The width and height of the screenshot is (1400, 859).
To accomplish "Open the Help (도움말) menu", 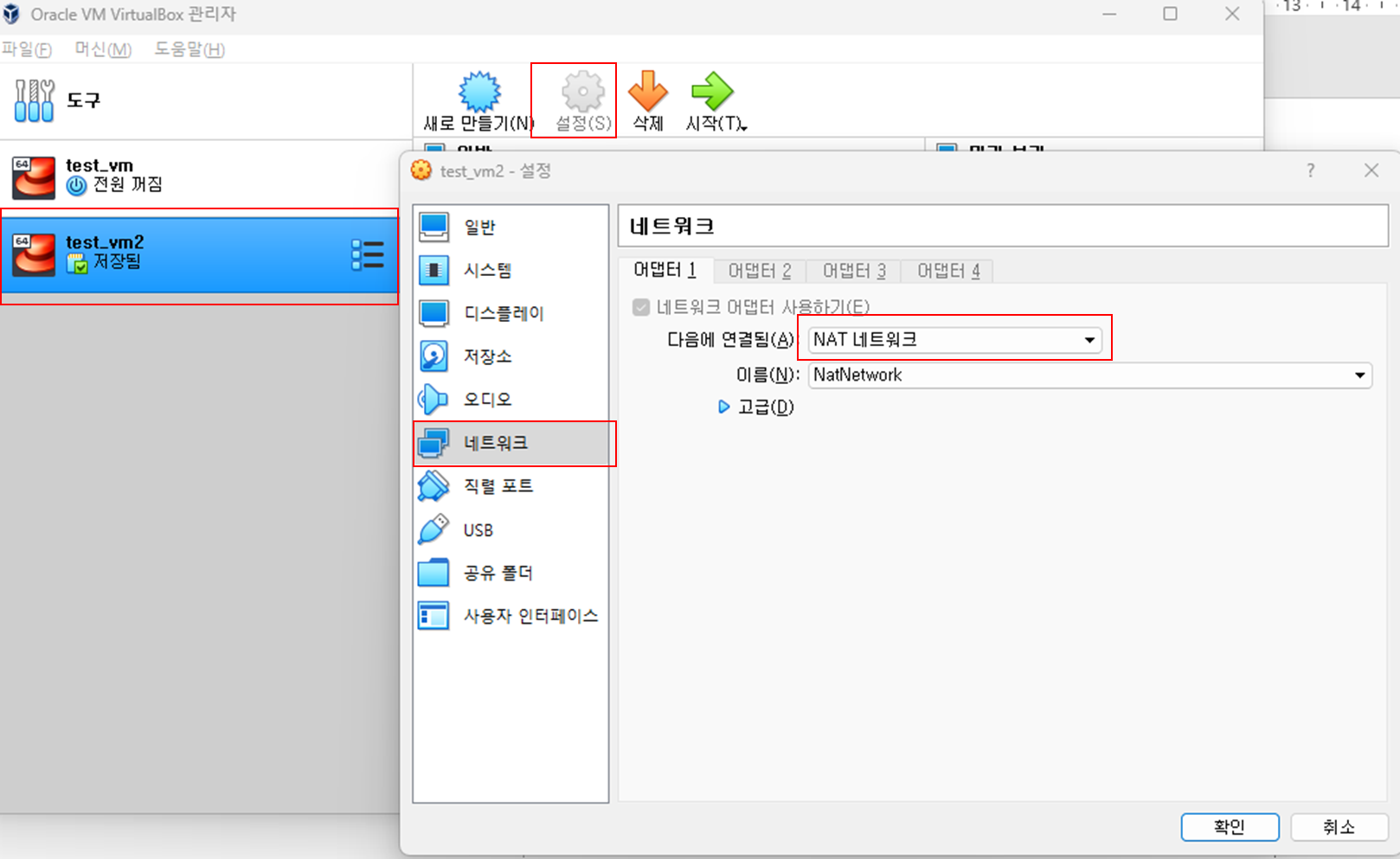I will (x=189, y=49).
